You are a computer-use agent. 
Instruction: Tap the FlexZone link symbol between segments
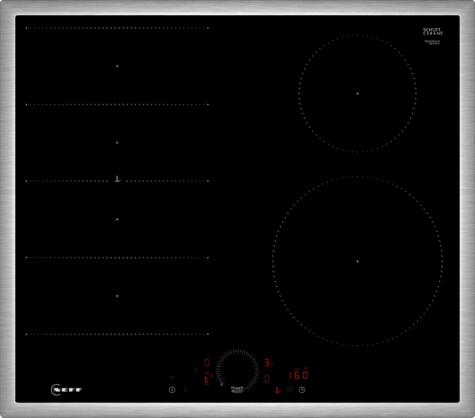click(x=117, y=180)
